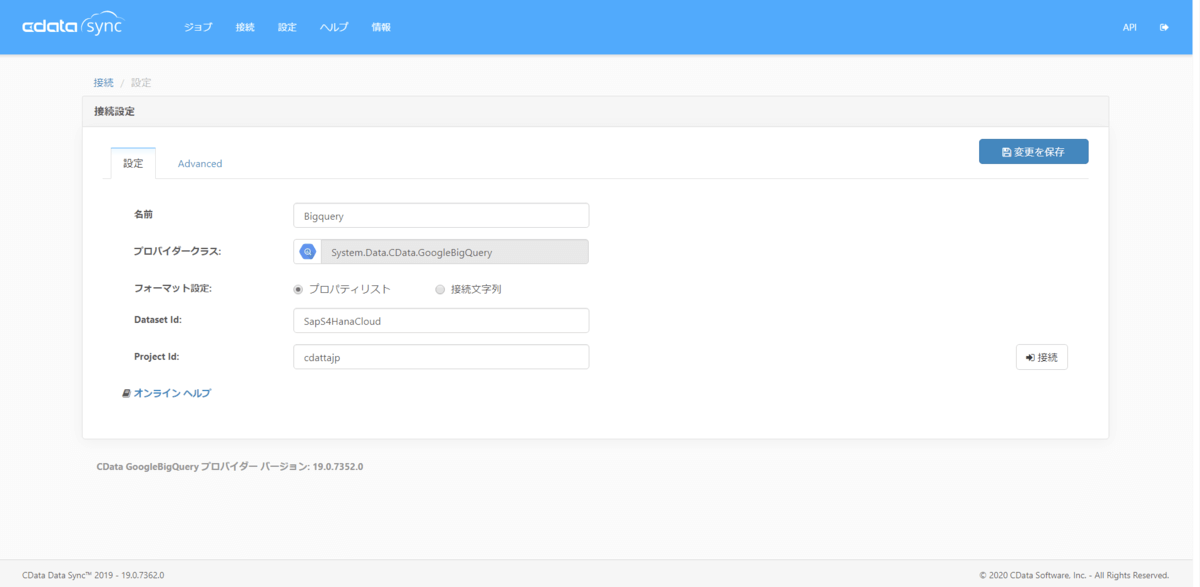This screenshot has width=1200, height=587.
Task: Click the 2020 CData Software copyright text
Action: pos(1075,575)
